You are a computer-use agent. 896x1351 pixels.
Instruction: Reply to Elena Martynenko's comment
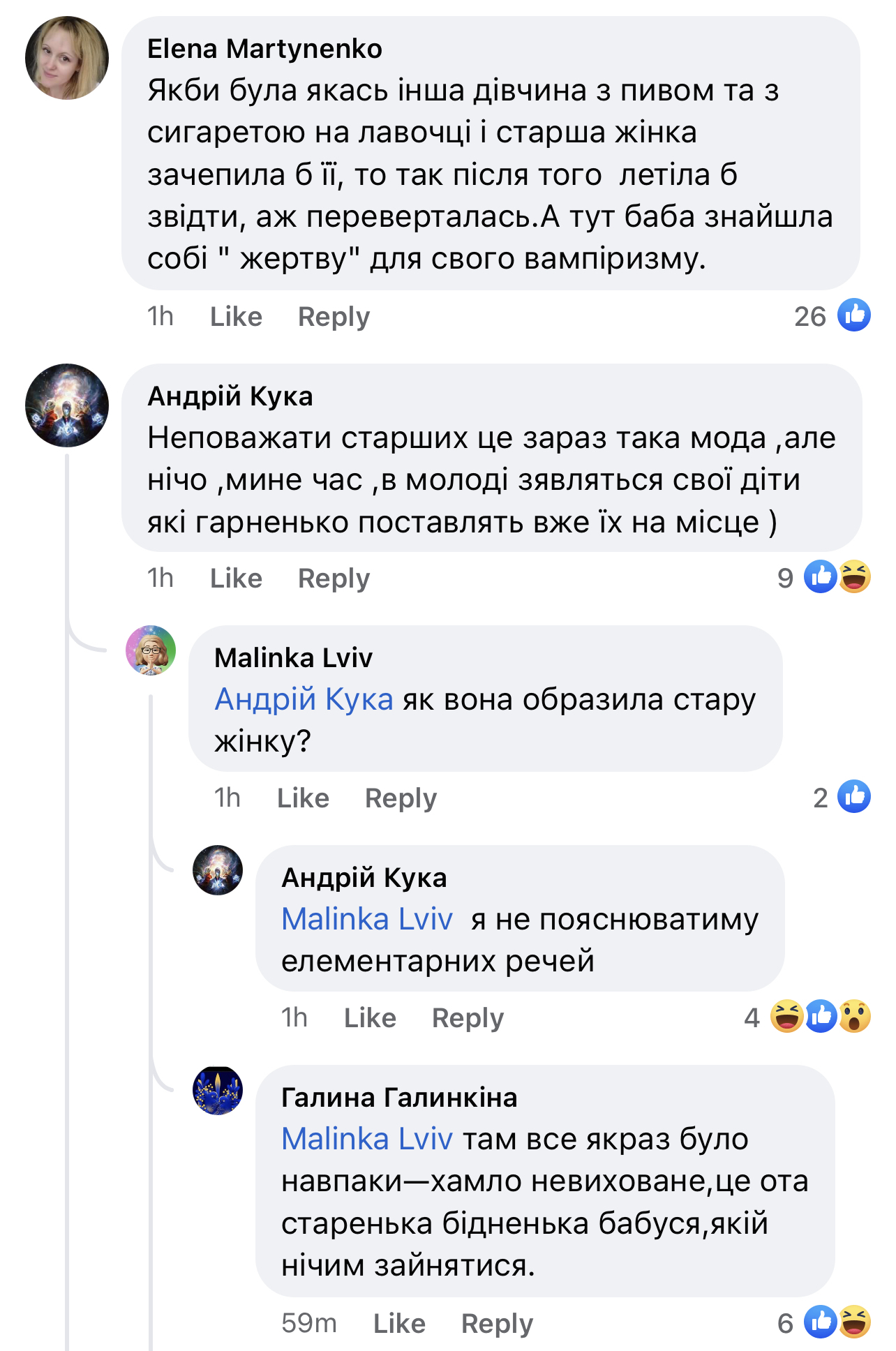pyautogui.click(x=334, y=317)
